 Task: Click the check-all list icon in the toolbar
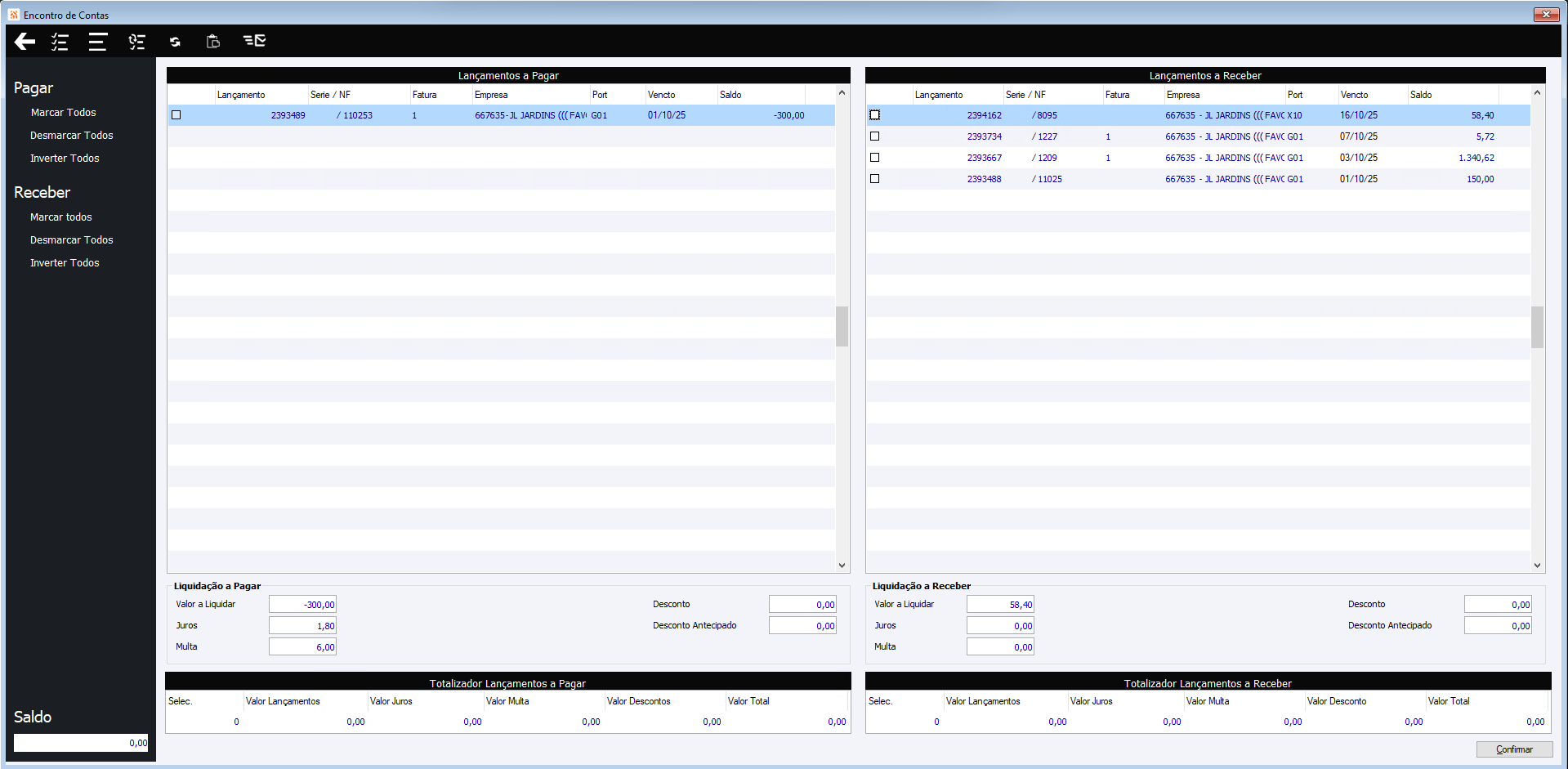(60, 42)
